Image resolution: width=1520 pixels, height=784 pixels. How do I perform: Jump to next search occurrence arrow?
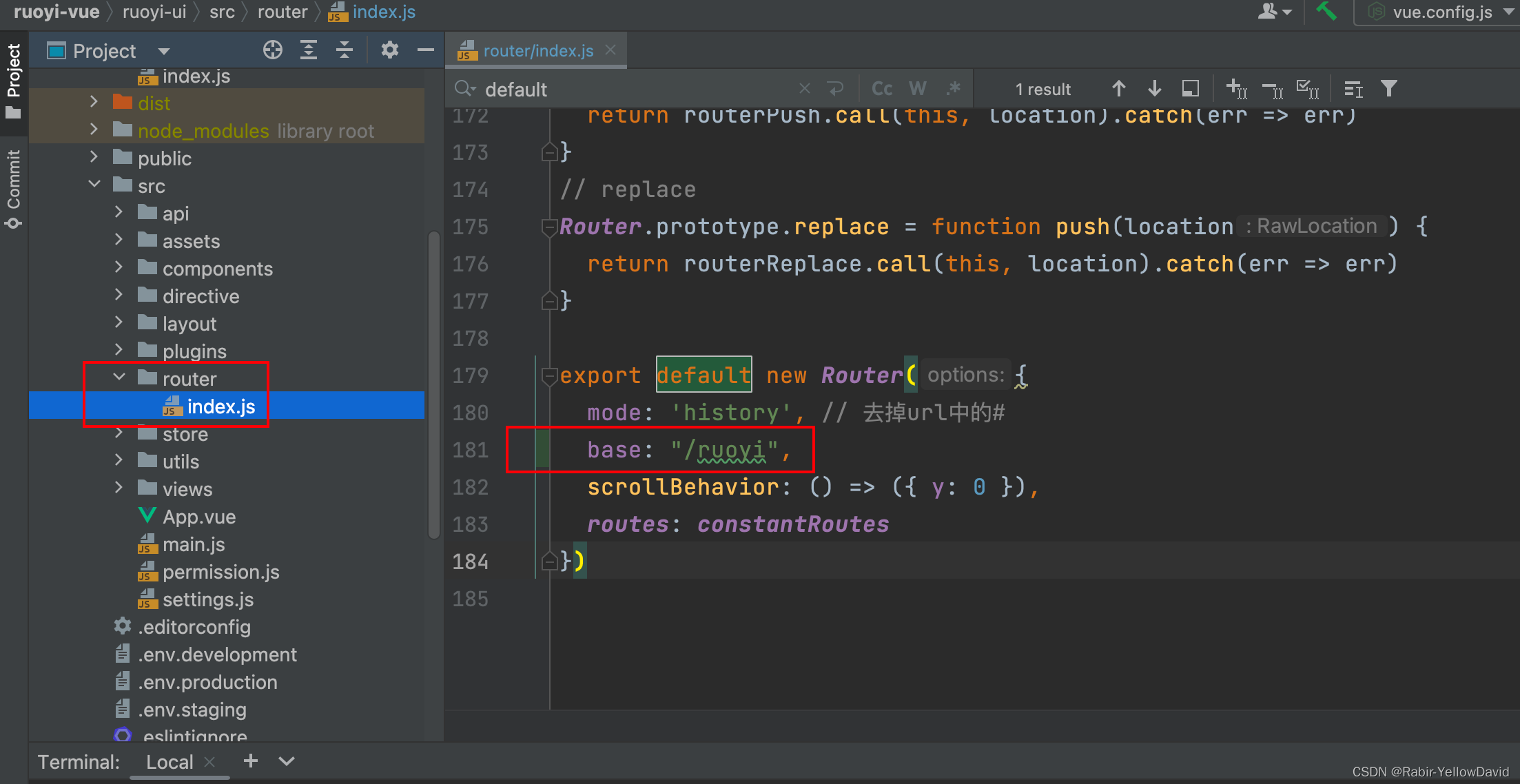click(x=1155, y=89)
